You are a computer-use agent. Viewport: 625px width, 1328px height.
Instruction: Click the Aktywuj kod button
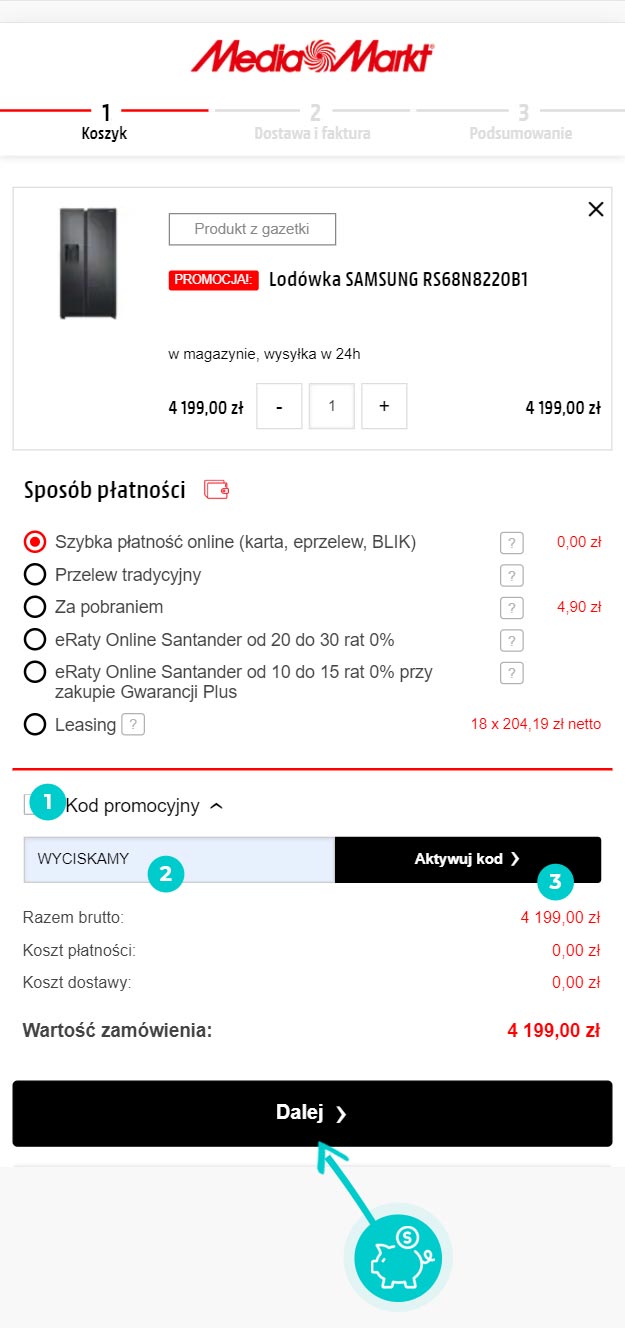[468, 859]
